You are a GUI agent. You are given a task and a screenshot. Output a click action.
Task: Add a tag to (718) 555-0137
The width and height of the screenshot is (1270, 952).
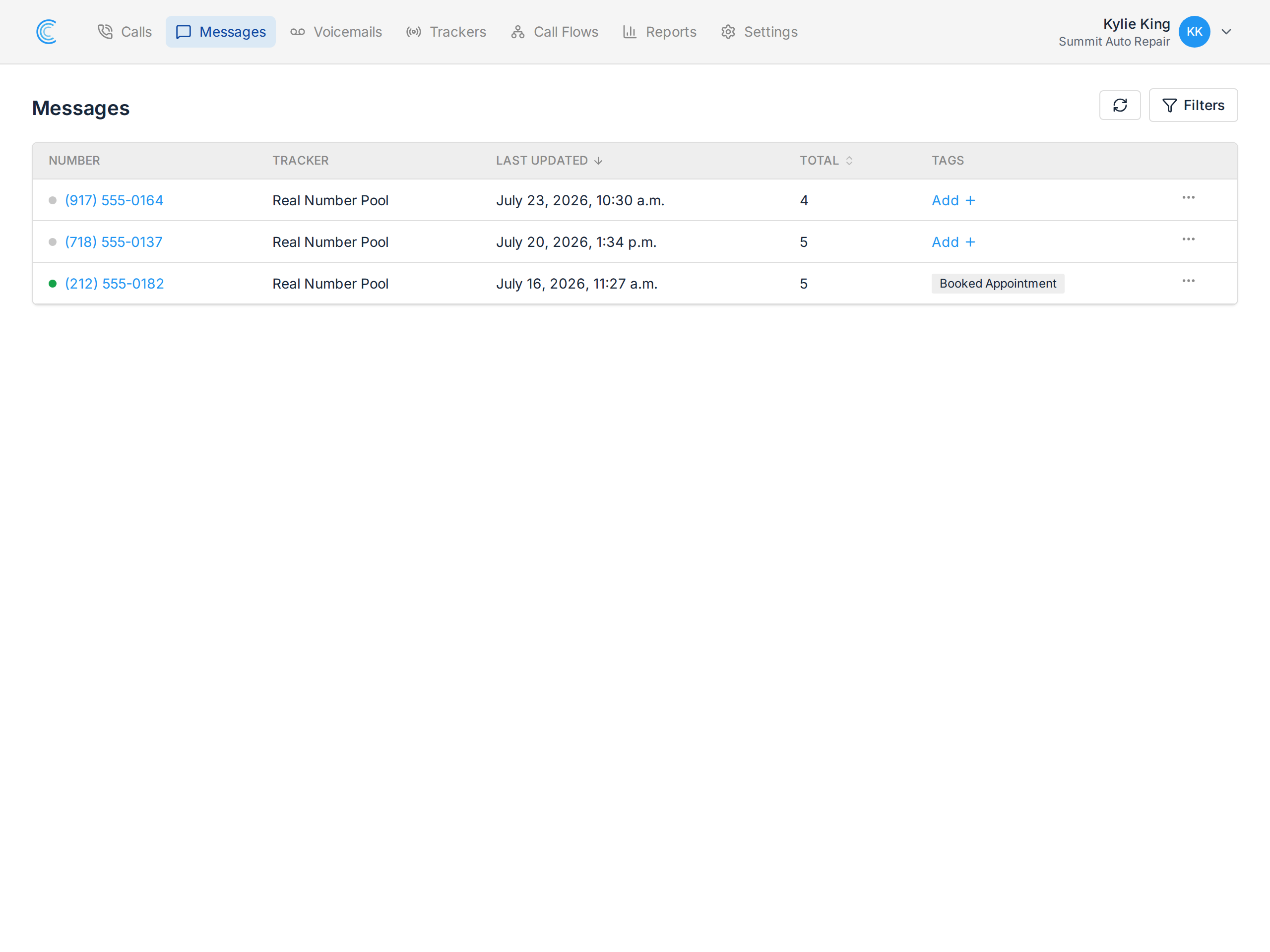coord(953,242)
